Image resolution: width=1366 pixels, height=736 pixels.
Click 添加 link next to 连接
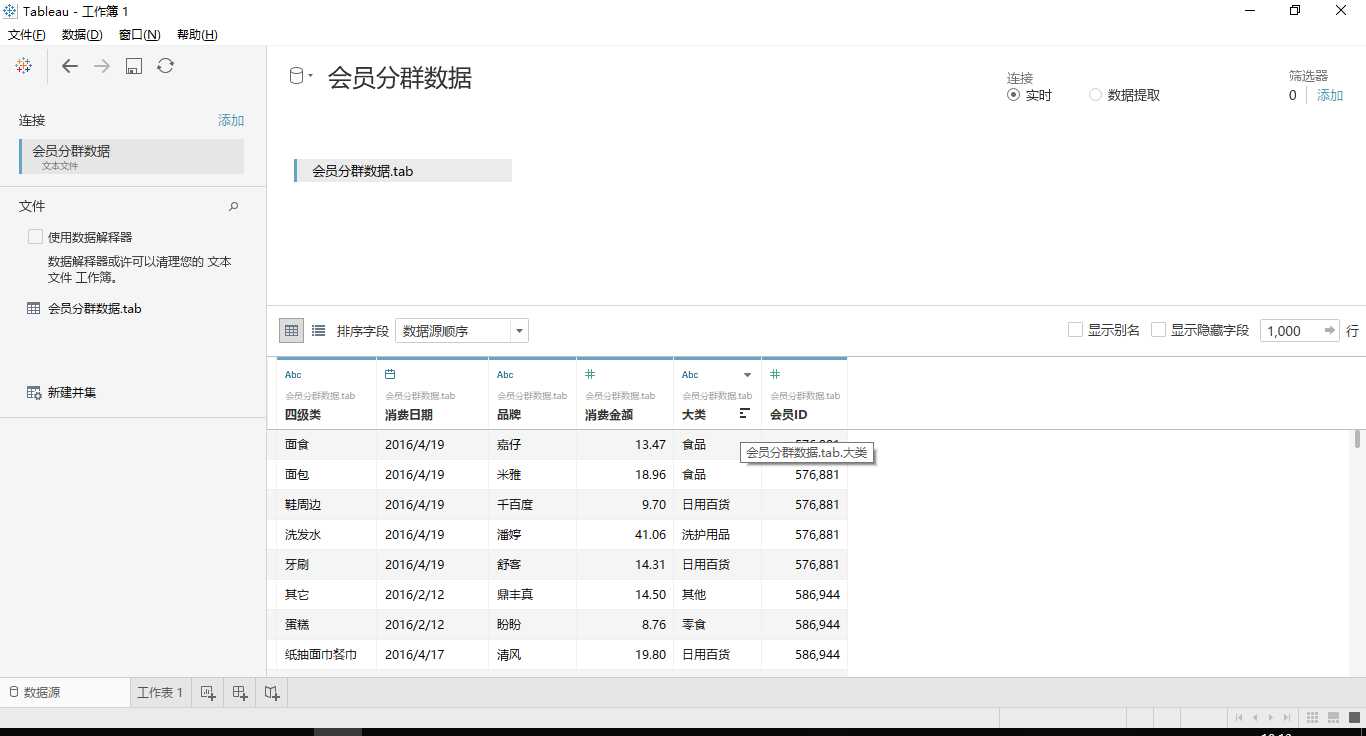click(x=231, y=120)
